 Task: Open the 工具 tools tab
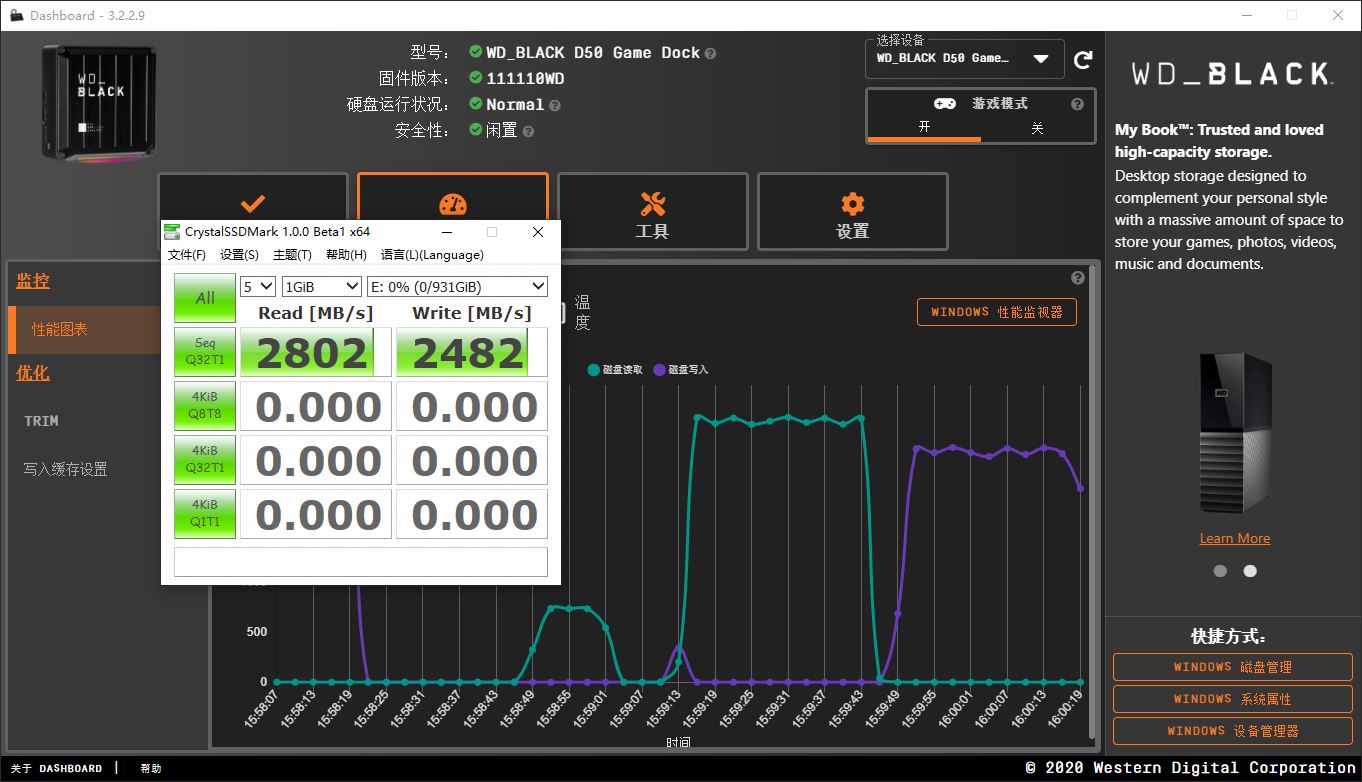pos(653,212)
